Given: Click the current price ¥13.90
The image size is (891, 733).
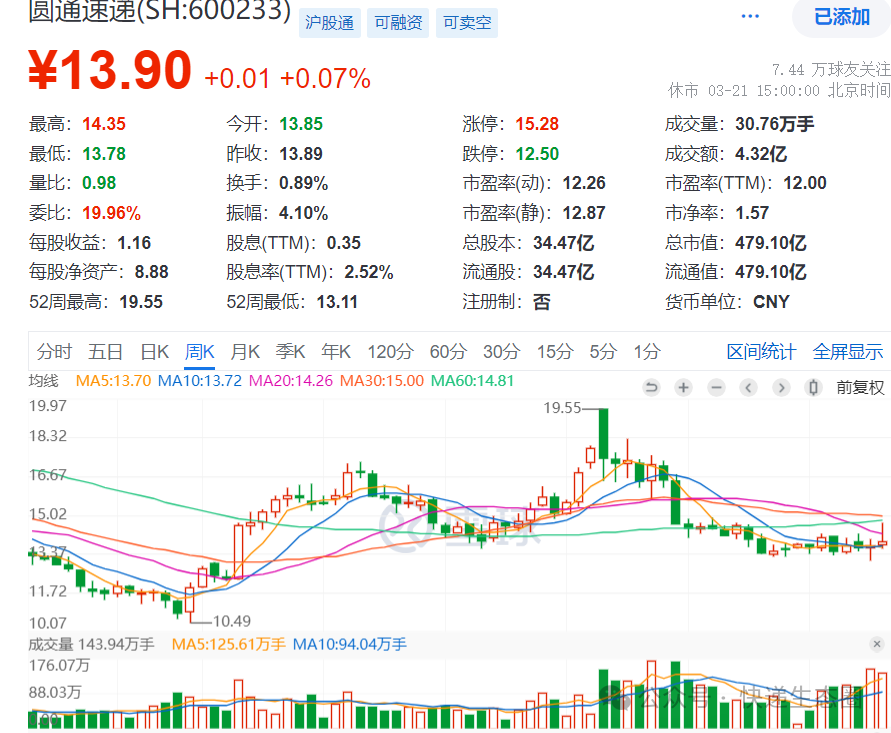Looking at the screenshot, I should pyautogui.click(x=110, y=71).
